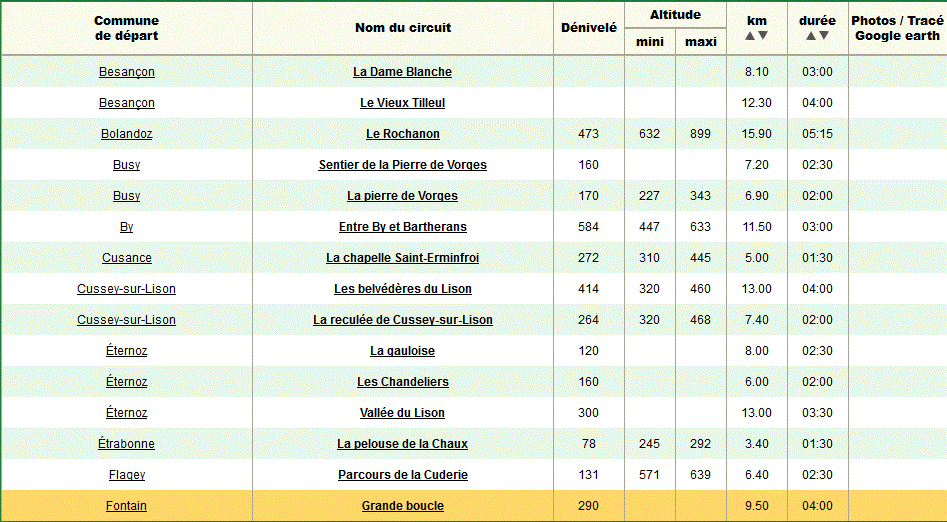Open La chapelle Saint-Erminfroi circuit

click(402, 258)
